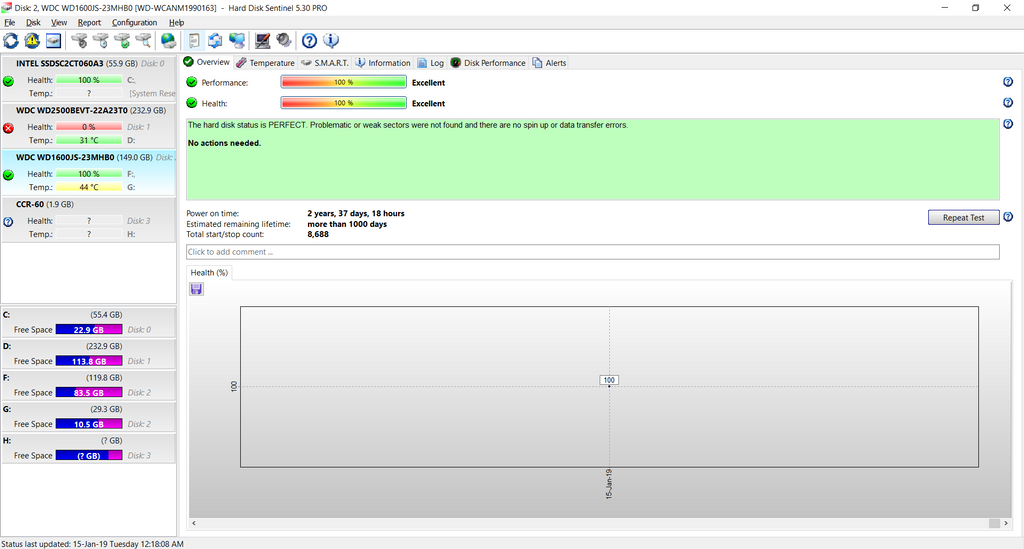Click the Performance 100 % progress bar
The width and height of the screenshot is (1024, 549).
[x=344, y=82]
